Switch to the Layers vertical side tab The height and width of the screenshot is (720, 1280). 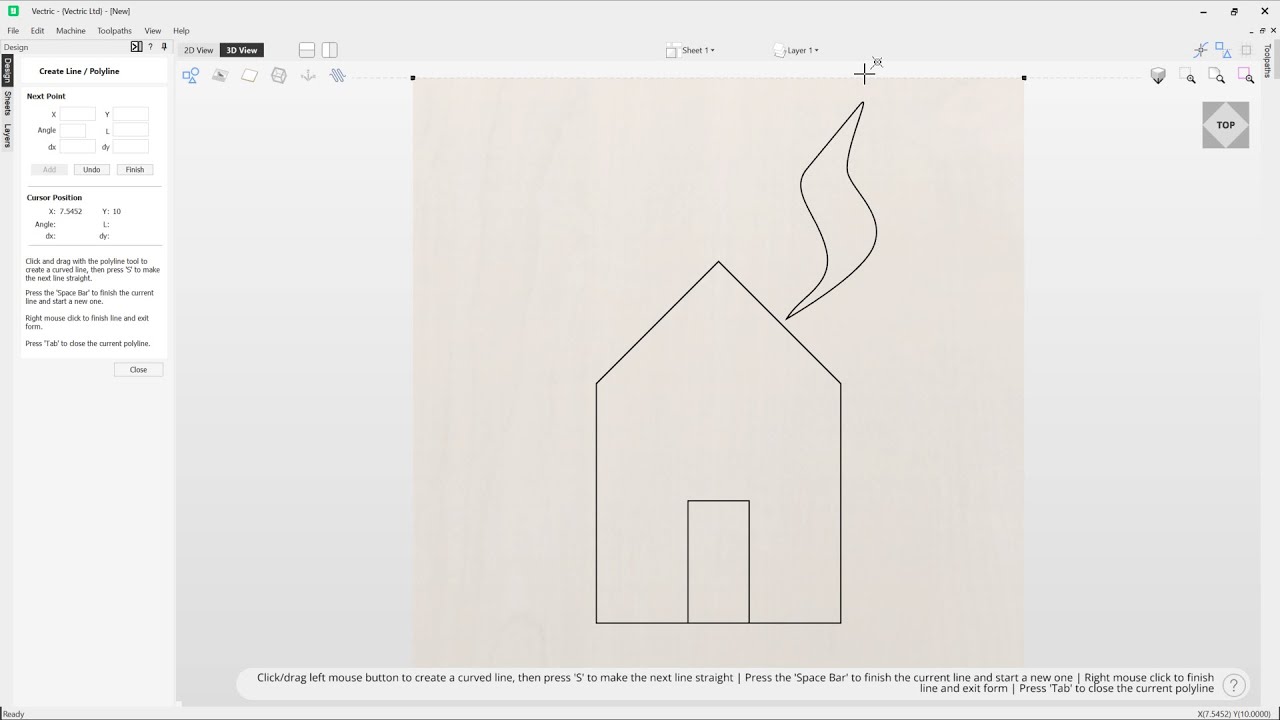coord(7,135)
